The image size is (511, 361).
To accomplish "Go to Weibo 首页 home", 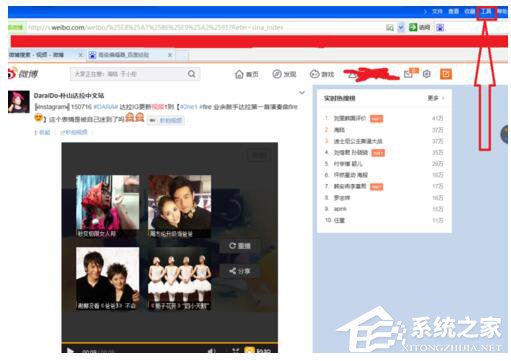I will (247, 74).
